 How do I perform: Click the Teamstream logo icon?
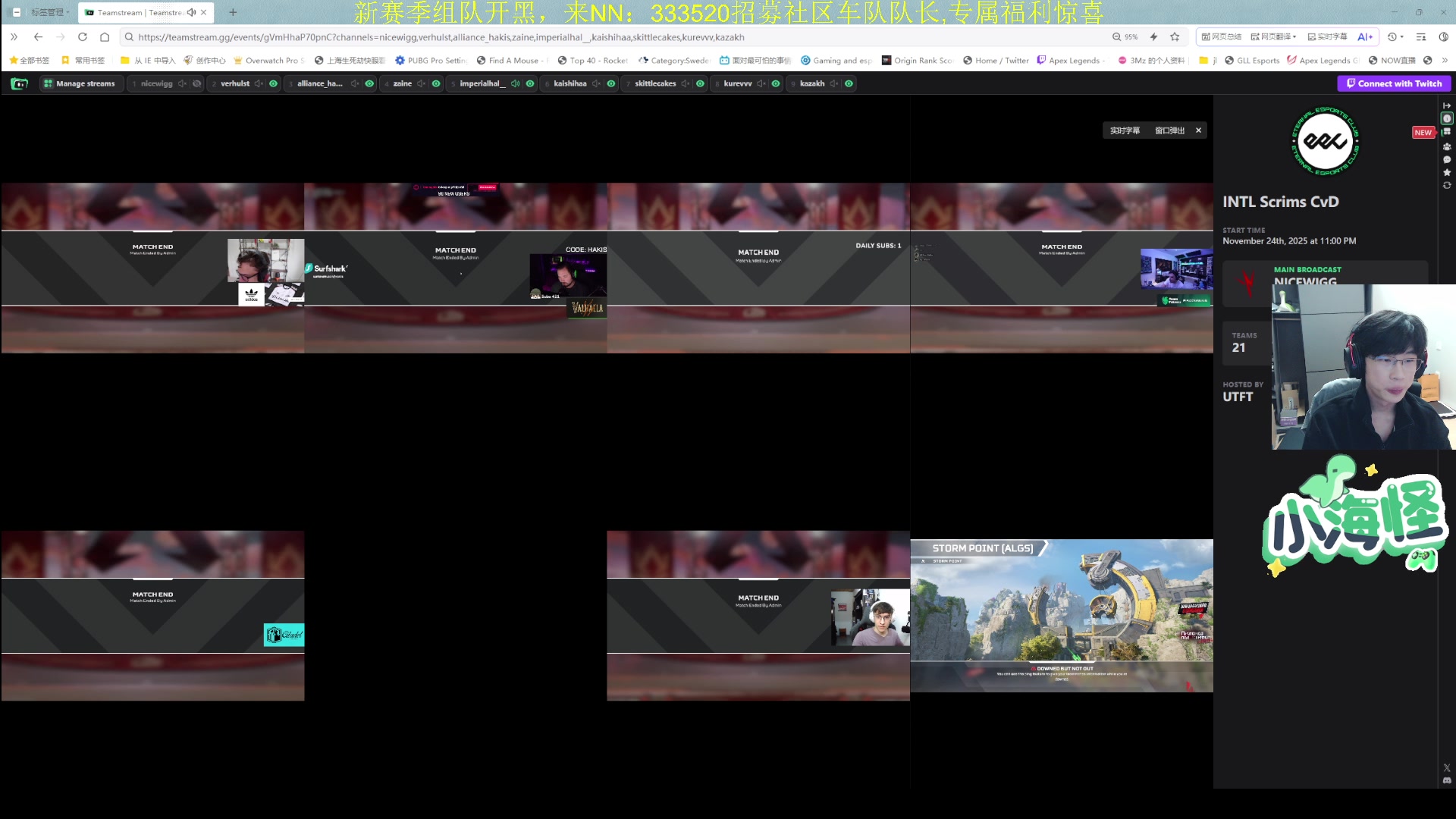pyautogui.click(x=20, y=83)
